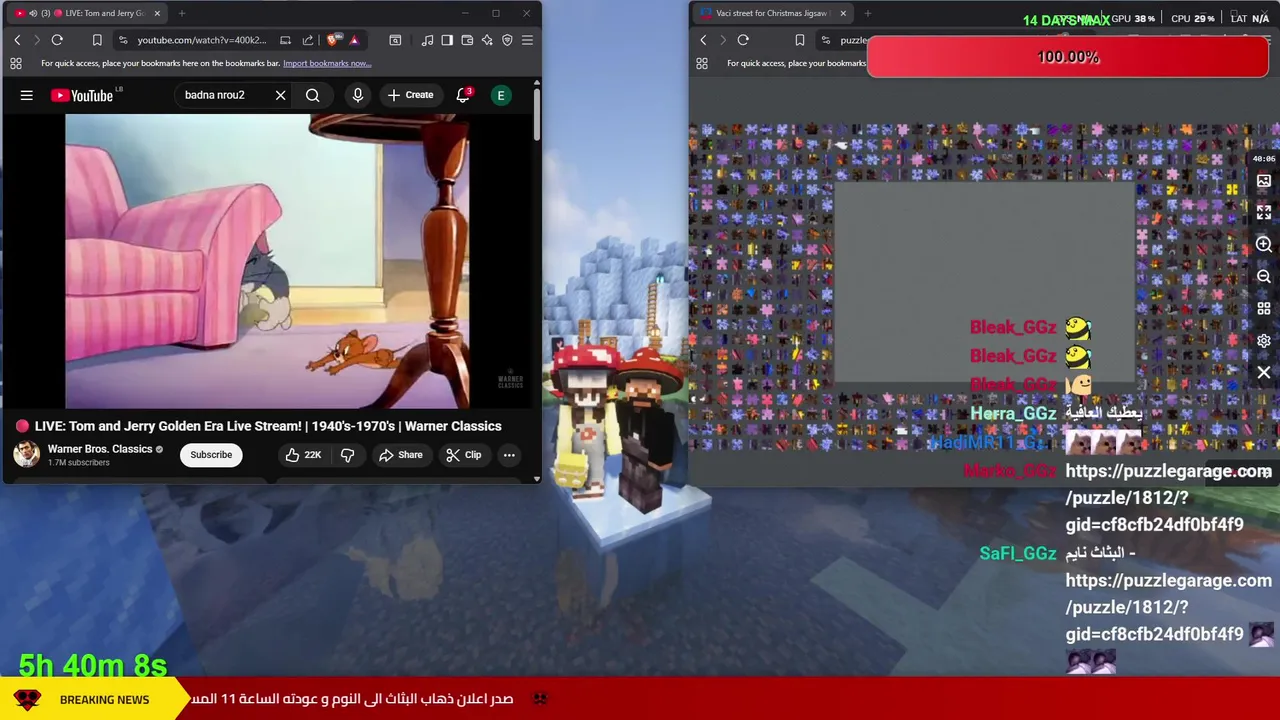Open the Screen Mirroring icon in YouTube address bar
Image resolution: width=1280 pixels, height=720 pixels.
pyautogui.click(x=285, y=40)
